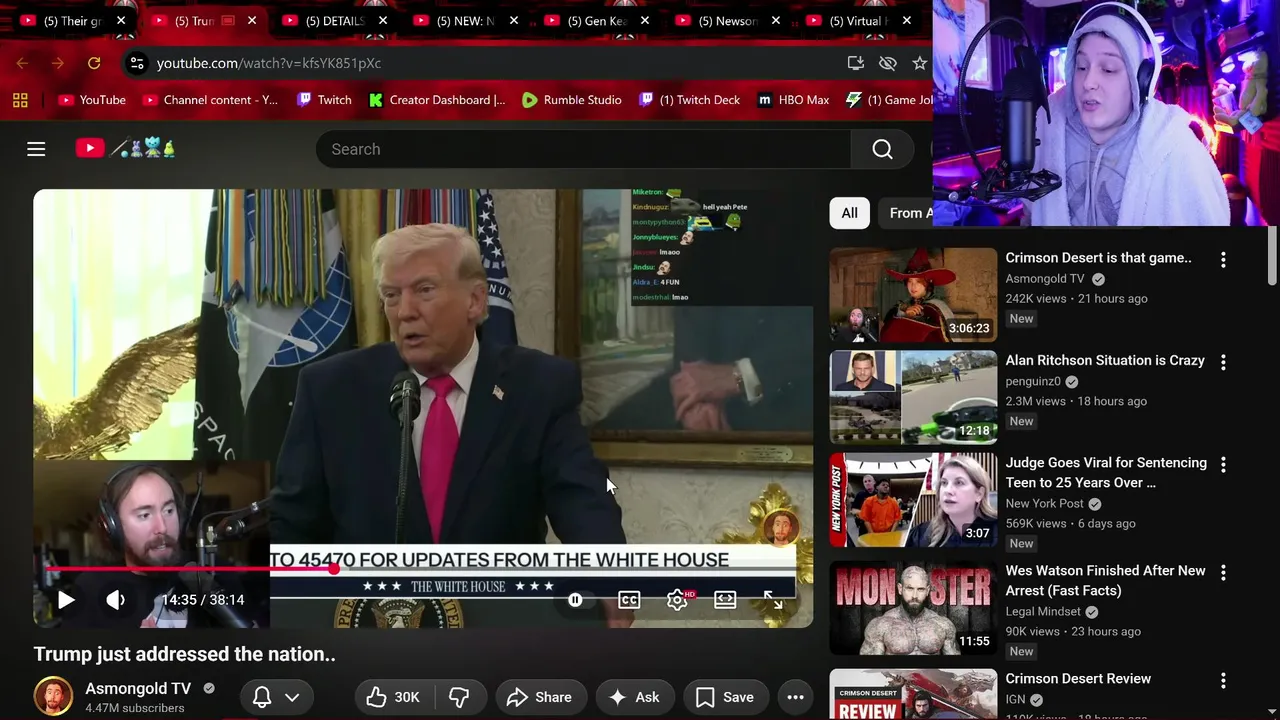The width and height of the screenshot is (1280, 720).
Task: Toggle autoplay switch in the player controls
Action: tap(576, 600)
